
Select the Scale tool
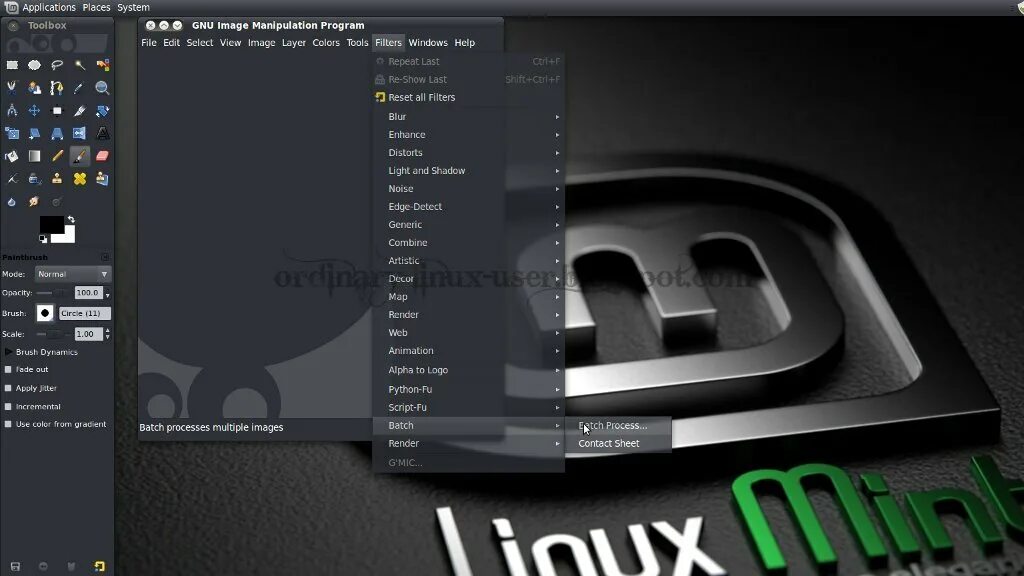[12, 133]
